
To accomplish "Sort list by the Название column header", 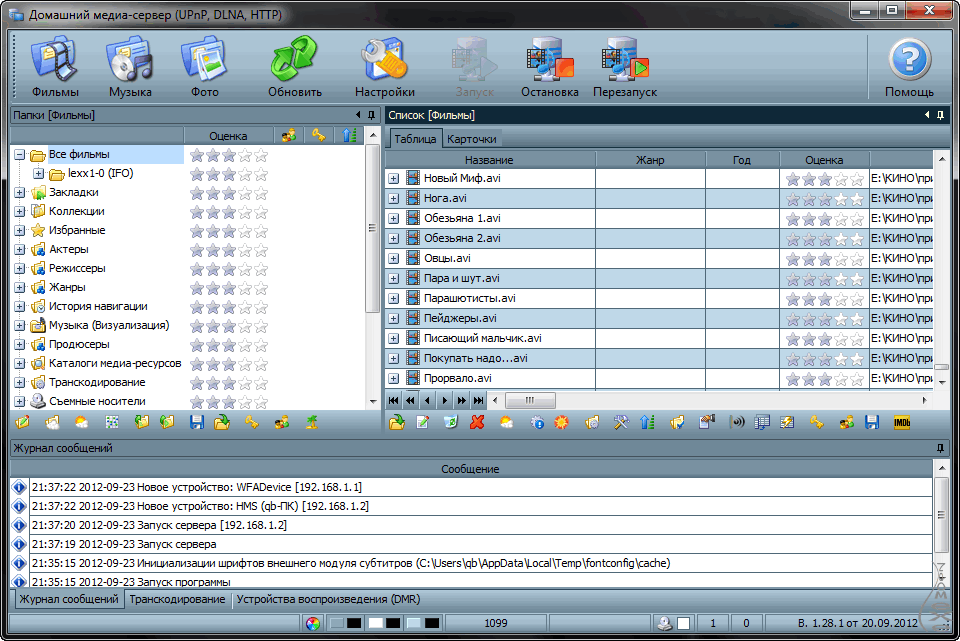I will 489,160.
